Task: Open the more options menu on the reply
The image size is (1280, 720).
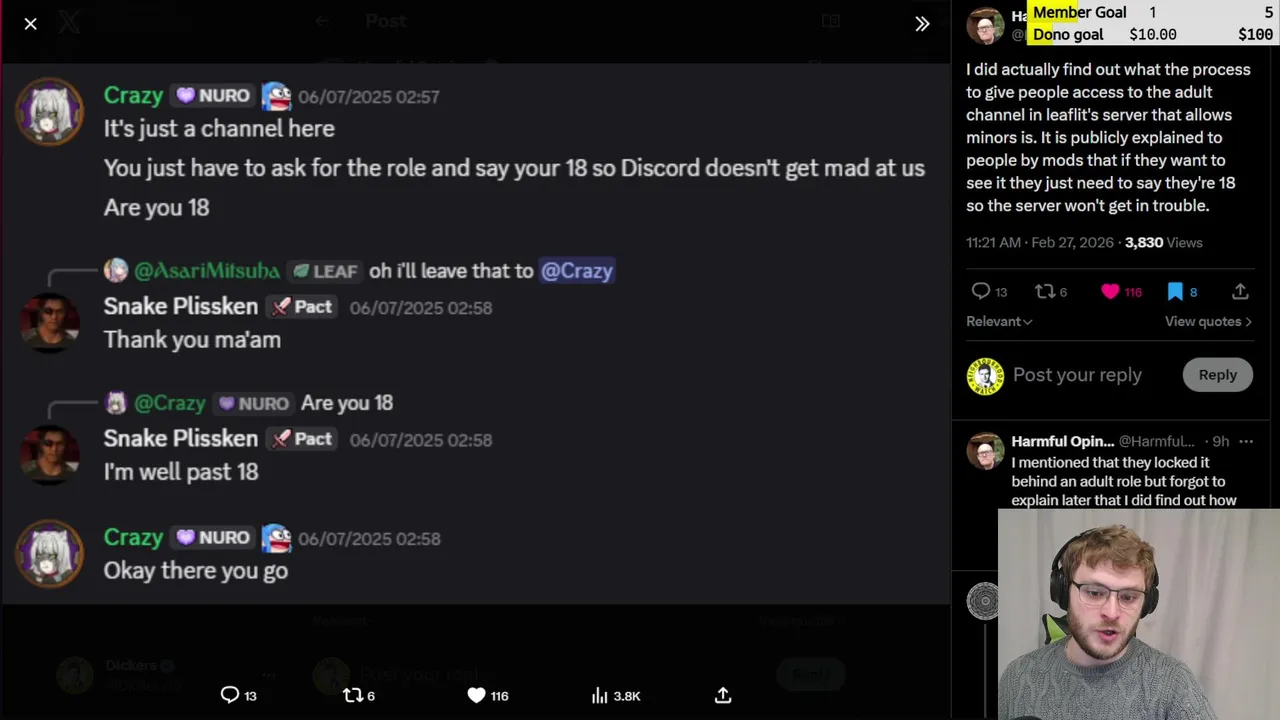Action: point(1246,441)
